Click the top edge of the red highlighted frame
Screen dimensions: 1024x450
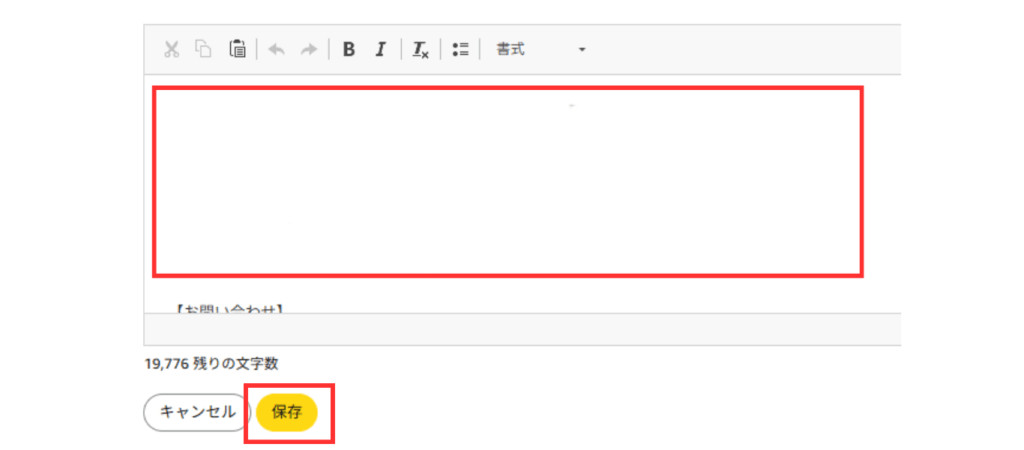(508, 88)
